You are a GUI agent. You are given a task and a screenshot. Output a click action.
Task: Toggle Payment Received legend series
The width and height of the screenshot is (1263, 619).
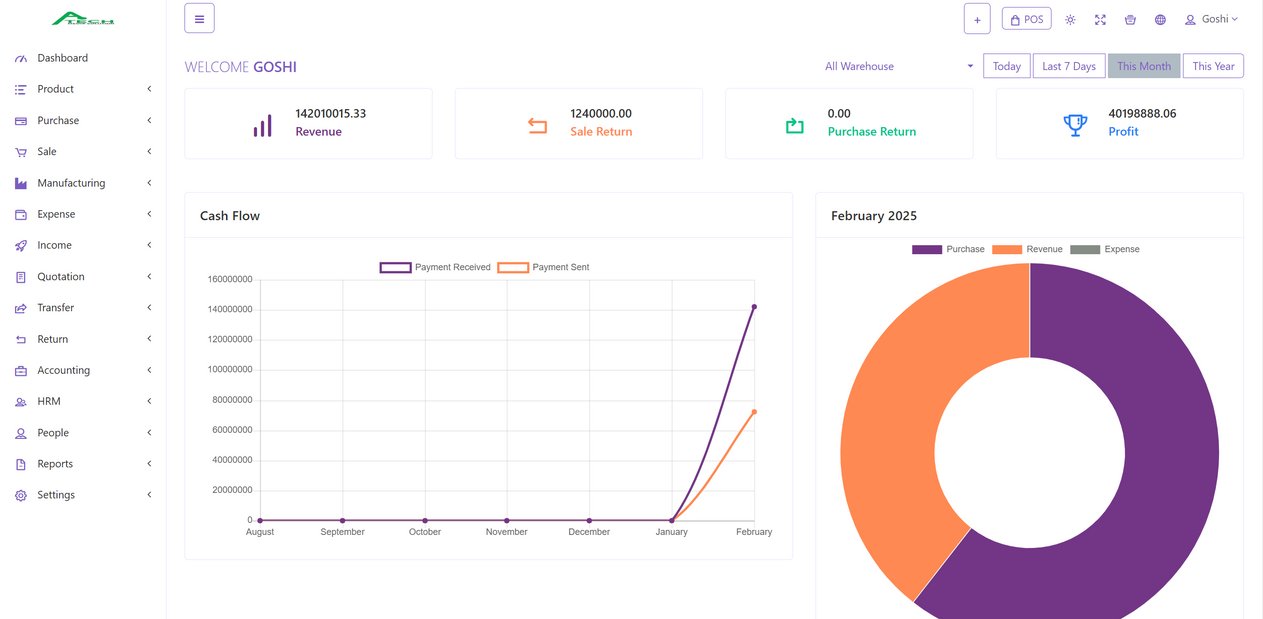(435, 267)
